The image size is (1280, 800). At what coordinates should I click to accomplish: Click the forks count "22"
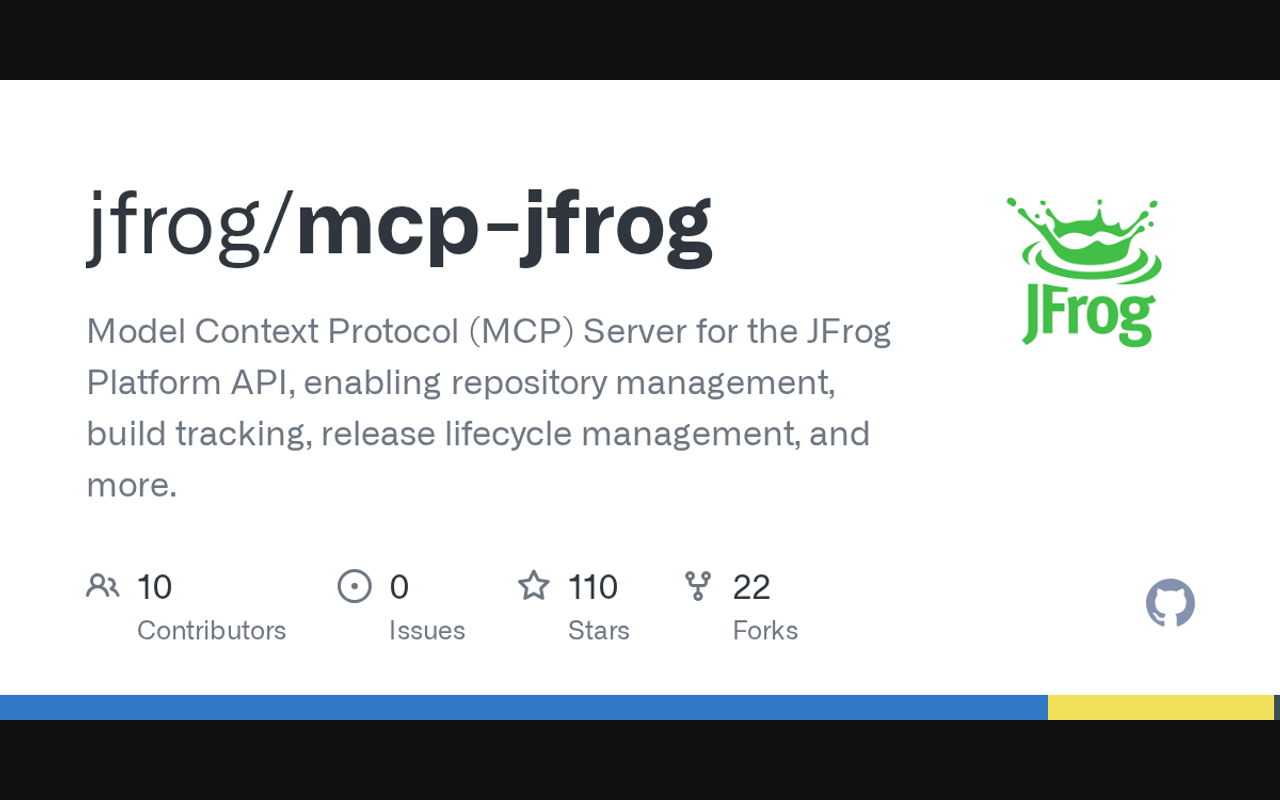(x=752, y=587)
